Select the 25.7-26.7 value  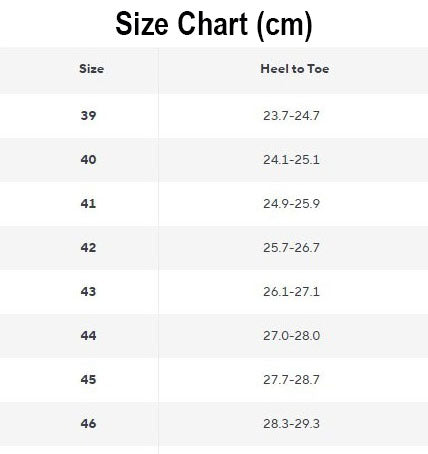point(291,248)
